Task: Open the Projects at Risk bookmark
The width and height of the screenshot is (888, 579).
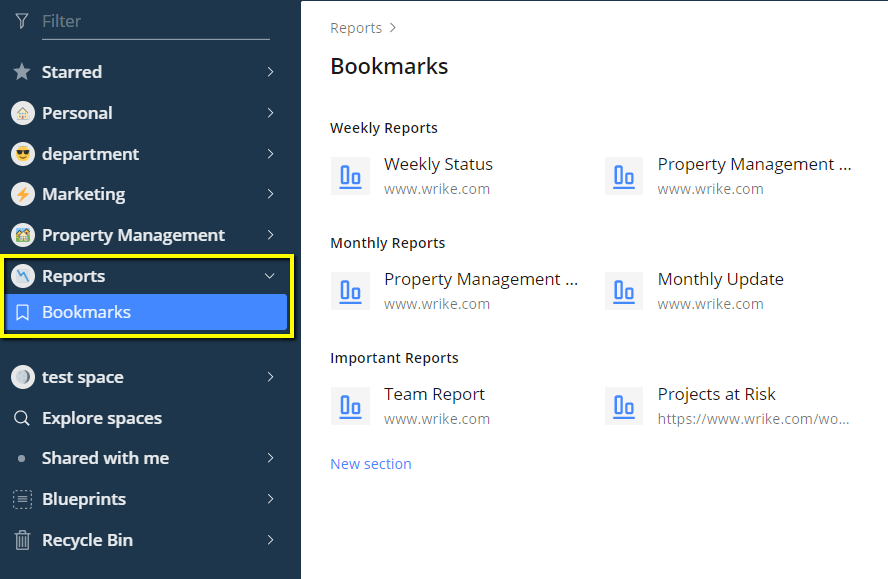Action: [716, 395]
